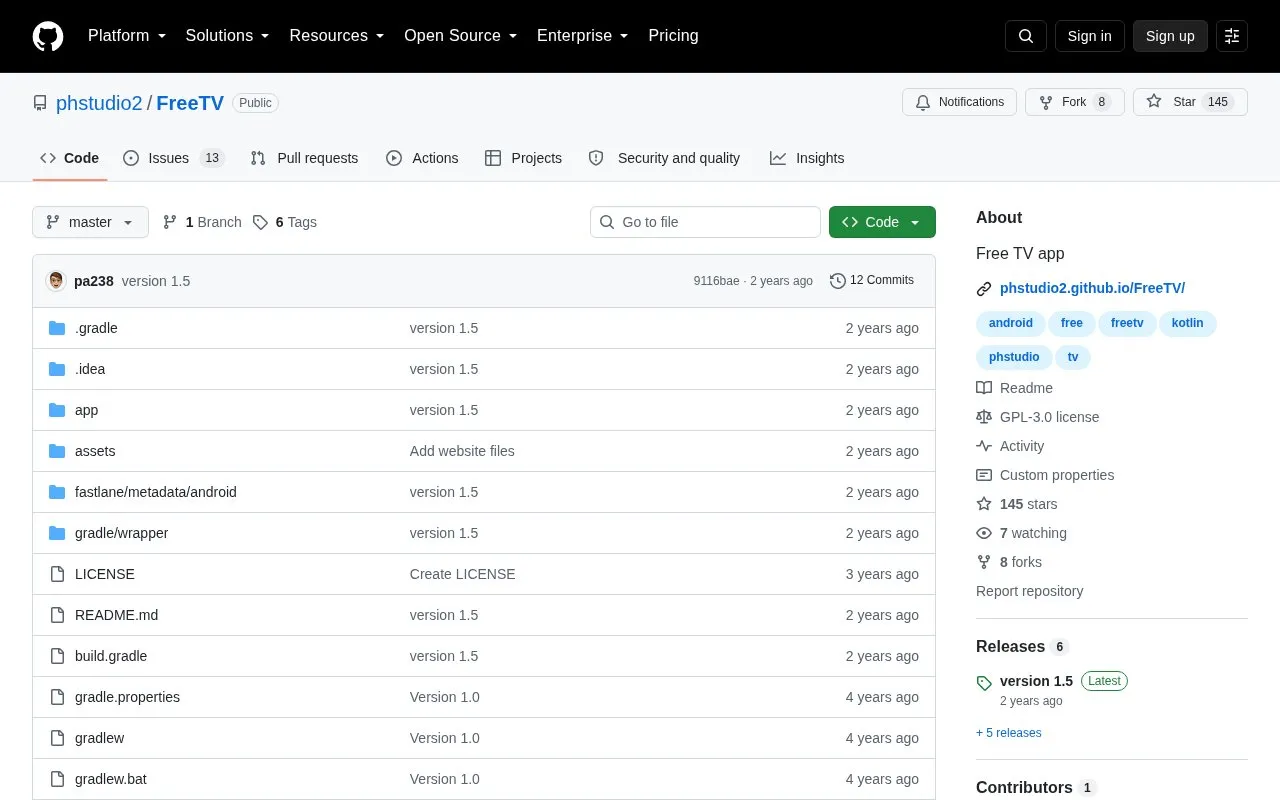Click the Sign in button

point(1090,36)
